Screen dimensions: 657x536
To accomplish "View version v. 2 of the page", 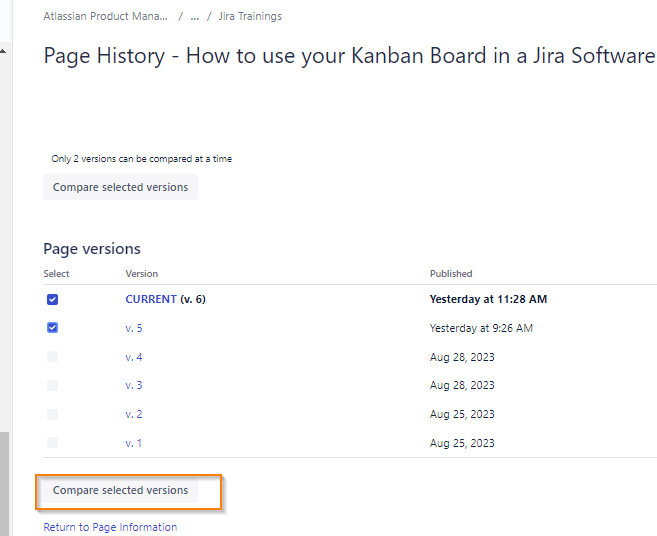I will point(134,414).
